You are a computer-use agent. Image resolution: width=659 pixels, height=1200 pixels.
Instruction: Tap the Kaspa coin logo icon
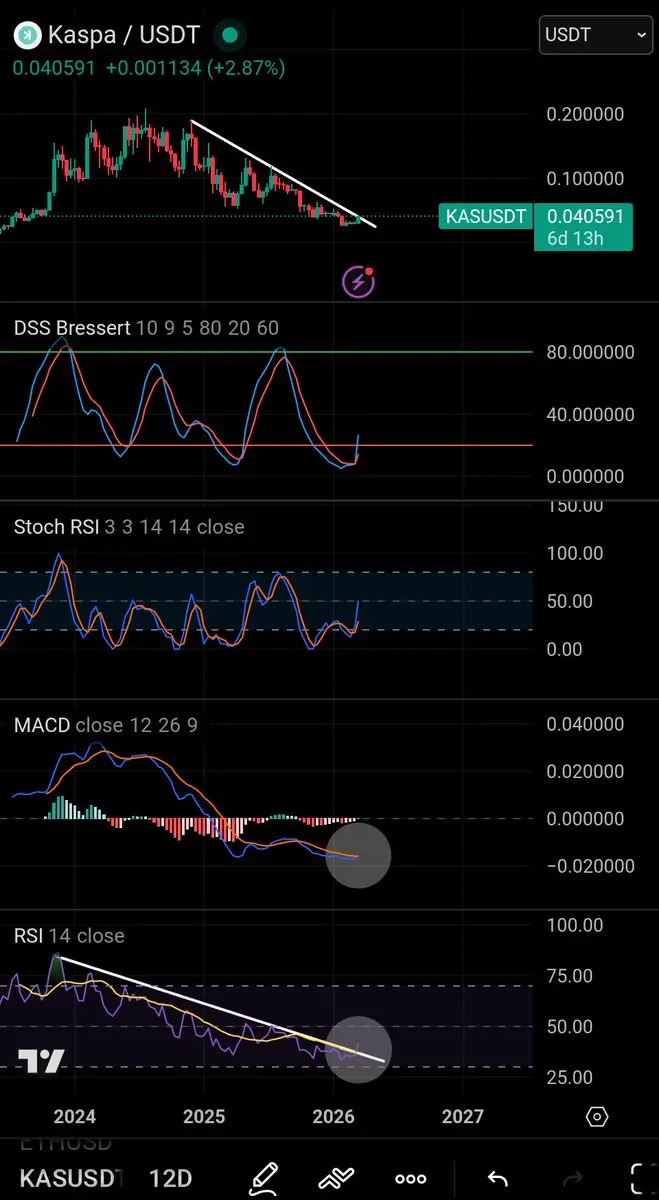[x=26, y=35]
